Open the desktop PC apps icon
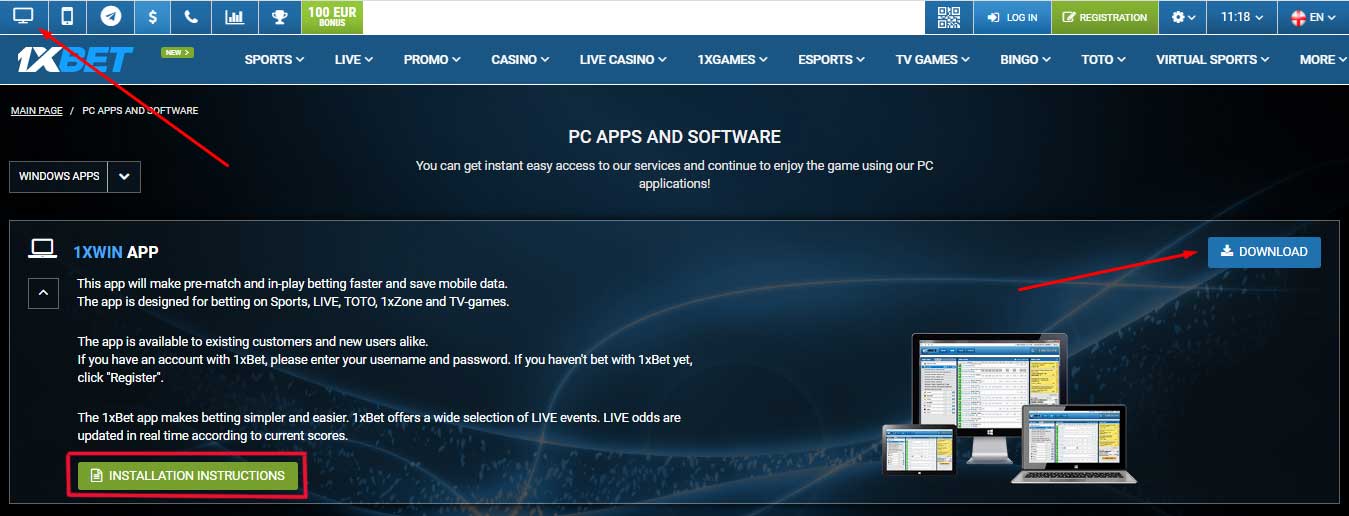Viewport: 1349px width, 516px height. (x=23, y=16)
